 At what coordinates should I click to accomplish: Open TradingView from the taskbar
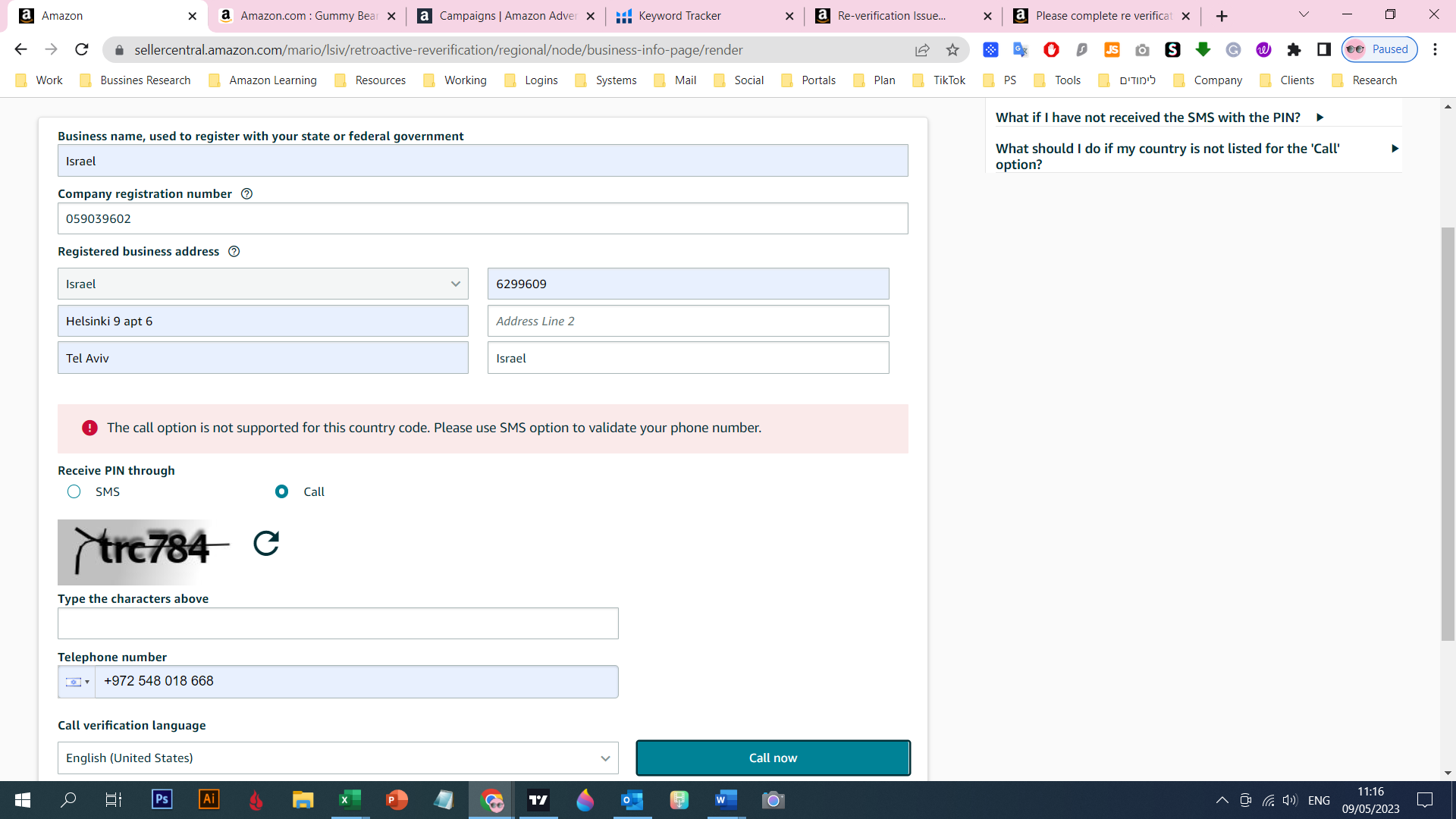[538, 799]
